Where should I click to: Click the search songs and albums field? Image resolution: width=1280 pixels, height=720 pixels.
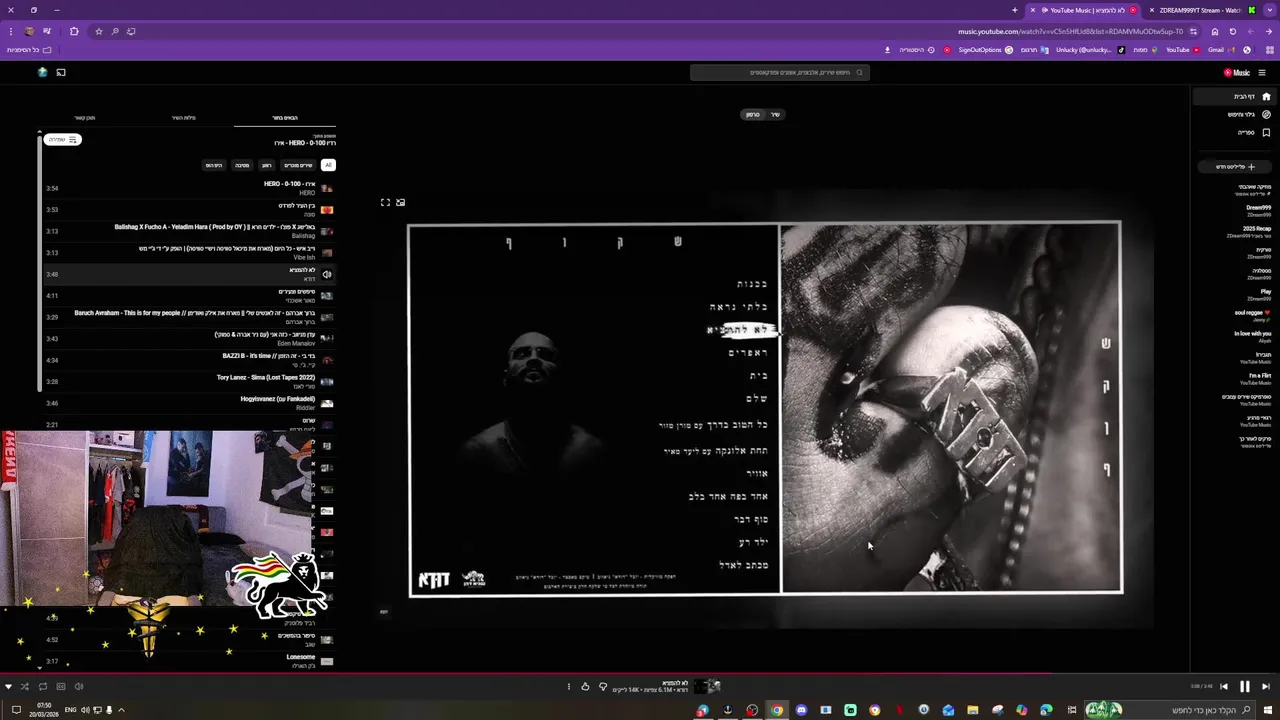point(780,72)
